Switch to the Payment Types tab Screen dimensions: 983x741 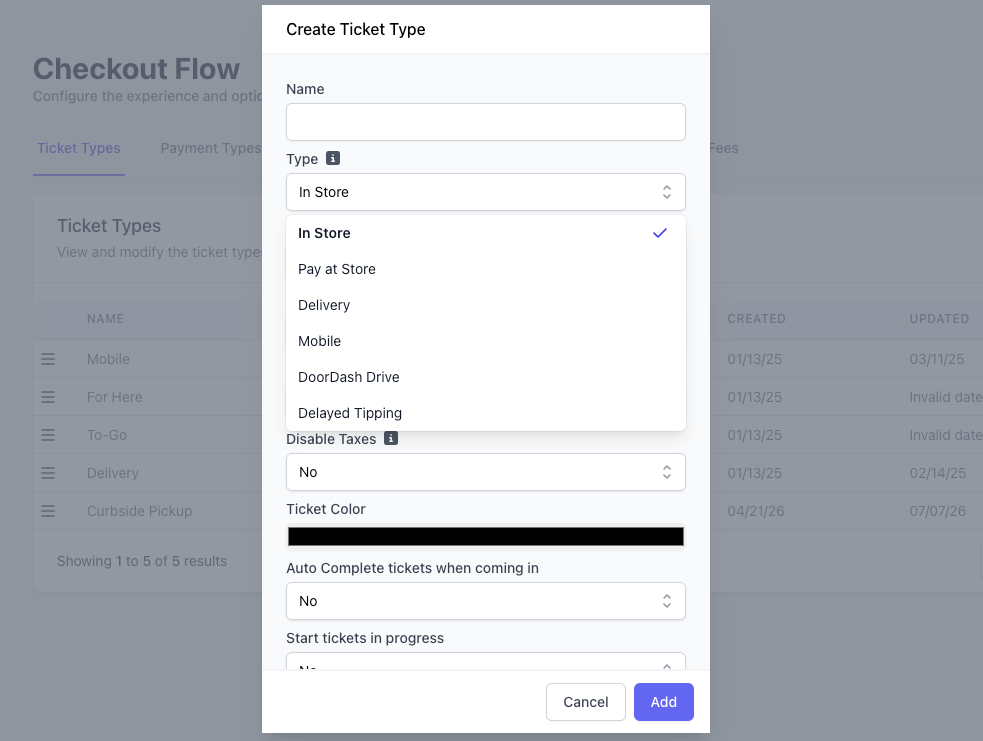(x=211, y=149)
